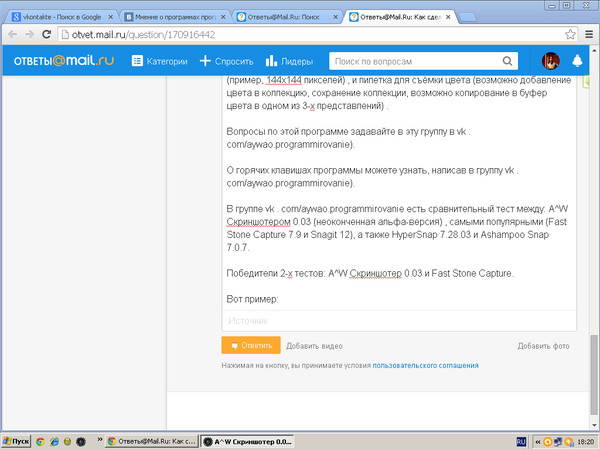This screenshot has height=450, width=600.
Task: Open the Chrome hamburger menu
Action: tap(589, 34)
